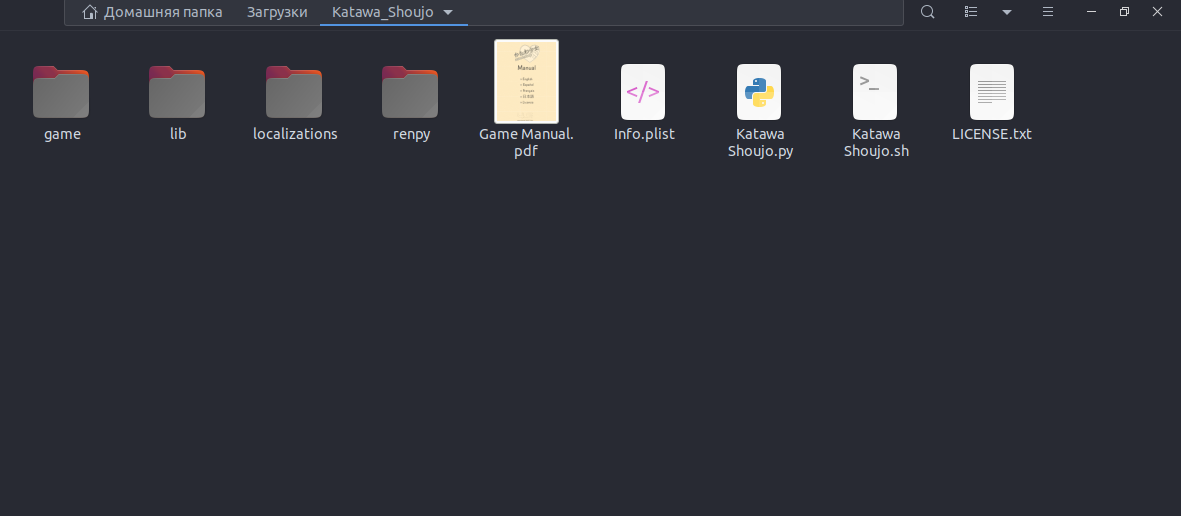
Task: Open the hamburger main menu
Action: pos(1048,12)
